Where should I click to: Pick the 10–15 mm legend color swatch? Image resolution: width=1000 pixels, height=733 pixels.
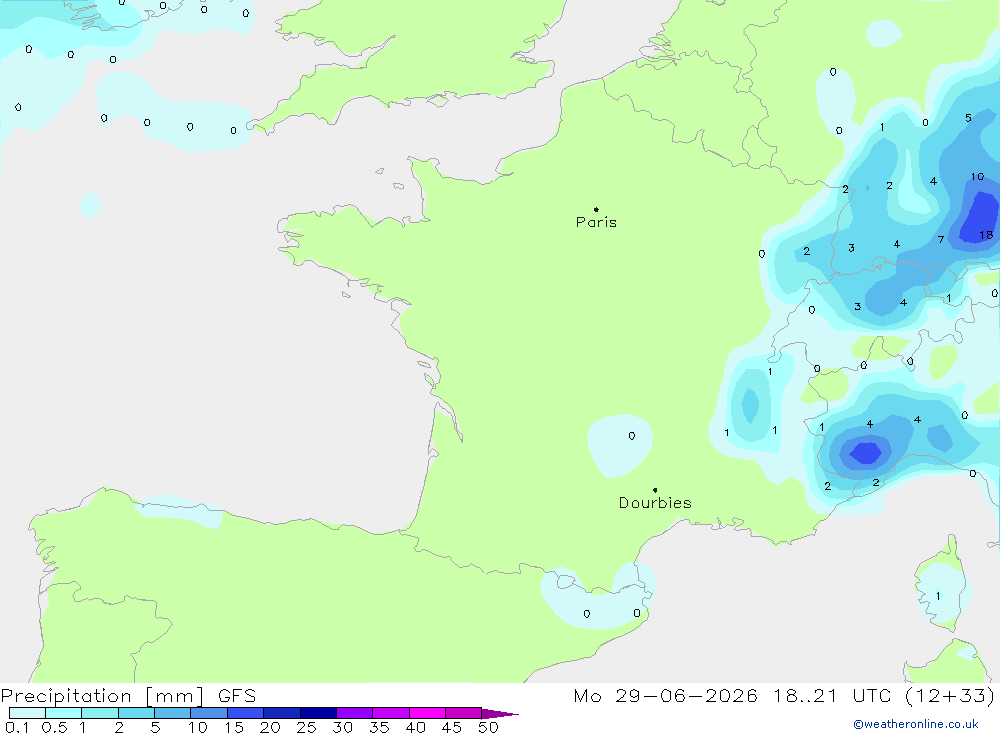point(209,713)
